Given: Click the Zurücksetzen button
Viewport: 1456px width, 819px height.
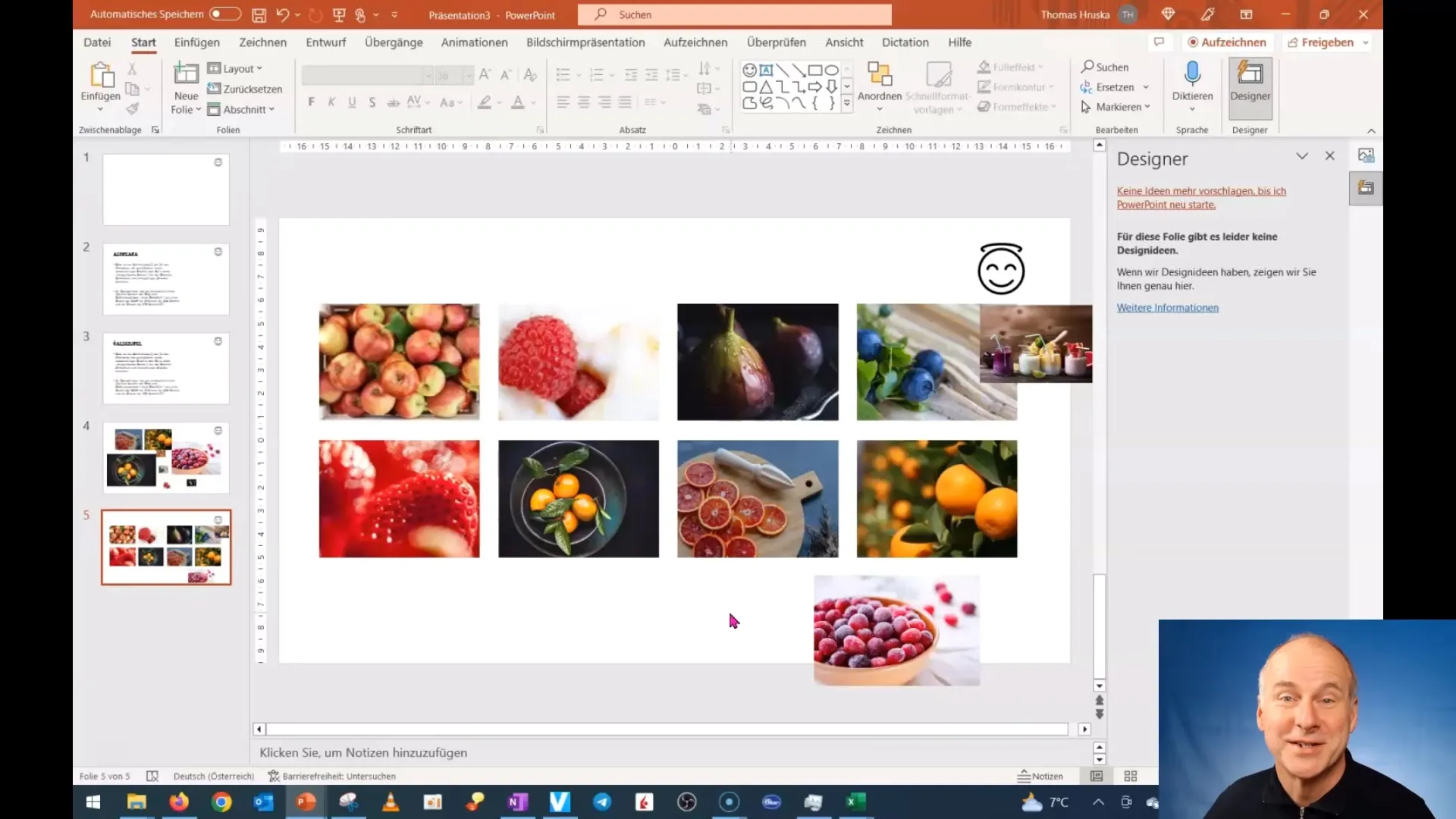Looking at the screenshot, I should point(245,89).
